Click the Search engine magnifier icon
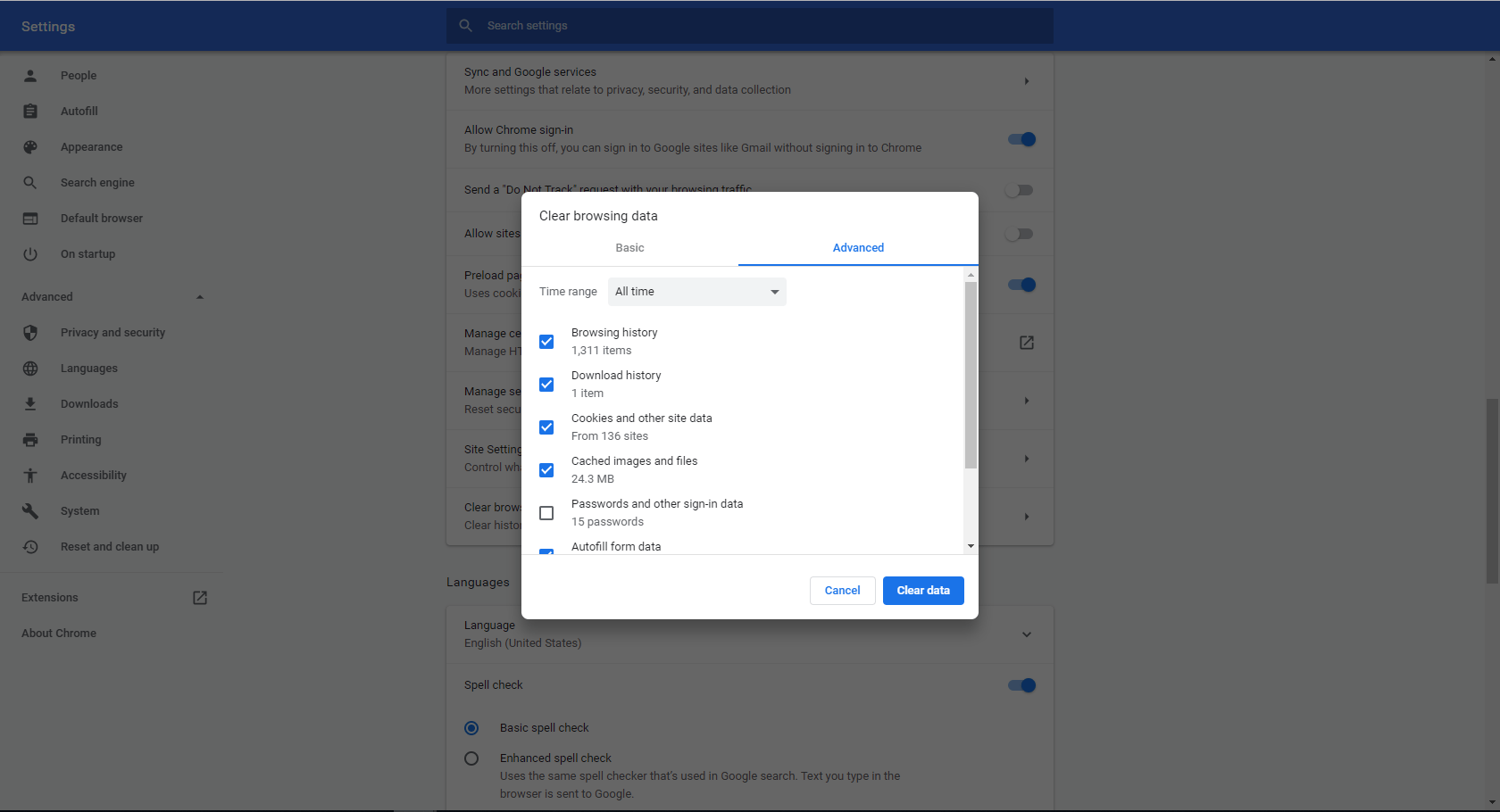1500x812 pixels. click(x=30, y=182)
